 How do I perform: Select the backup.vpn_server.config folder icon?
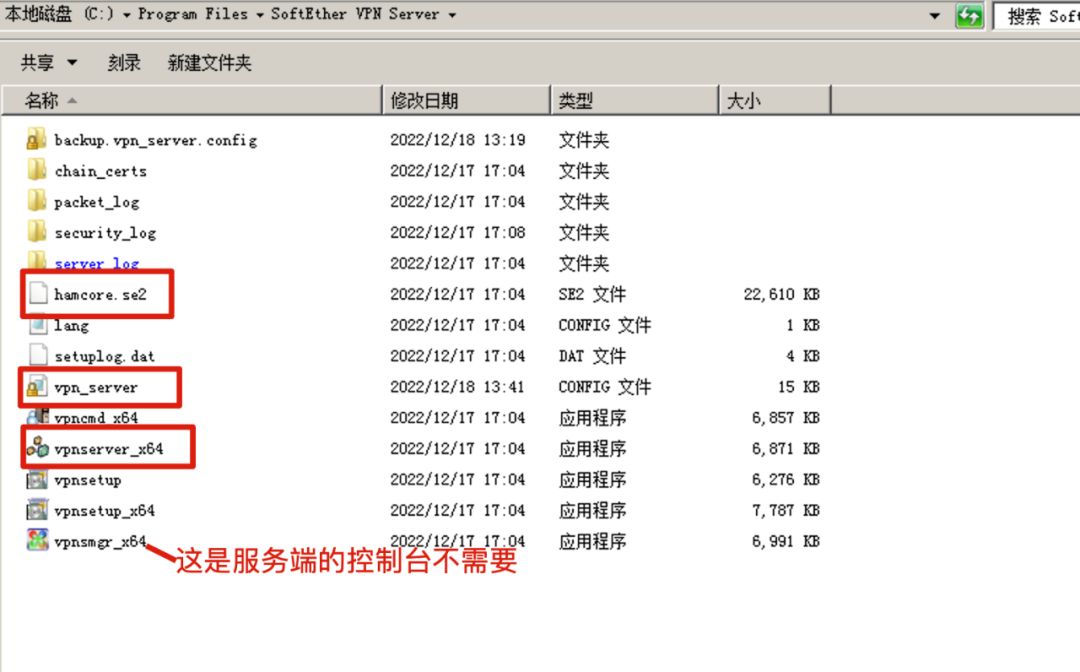coord(37,140)
